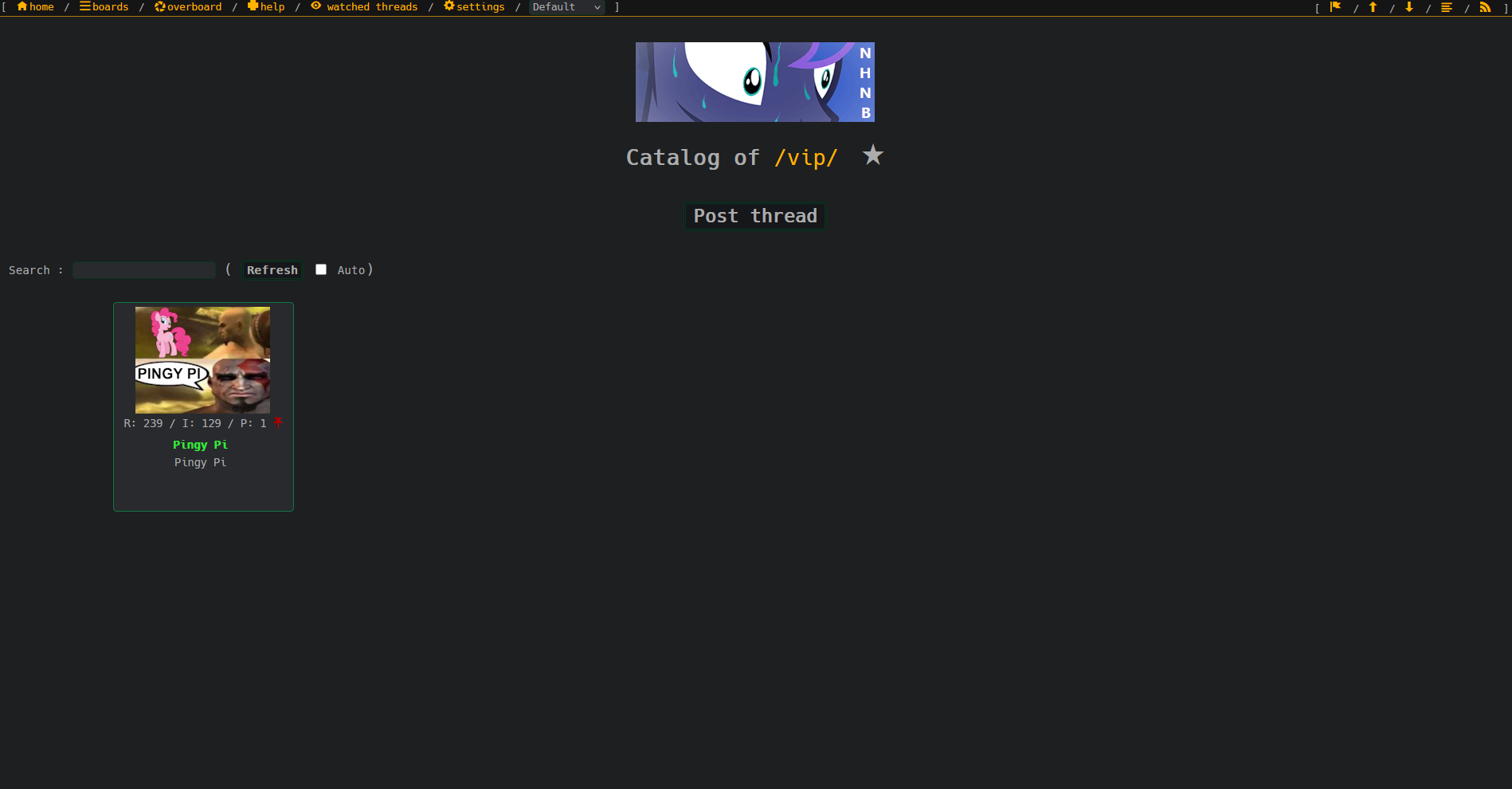Favorite the /vip/ board with the star
1512x789 pixels.
[x=873, y=155]
